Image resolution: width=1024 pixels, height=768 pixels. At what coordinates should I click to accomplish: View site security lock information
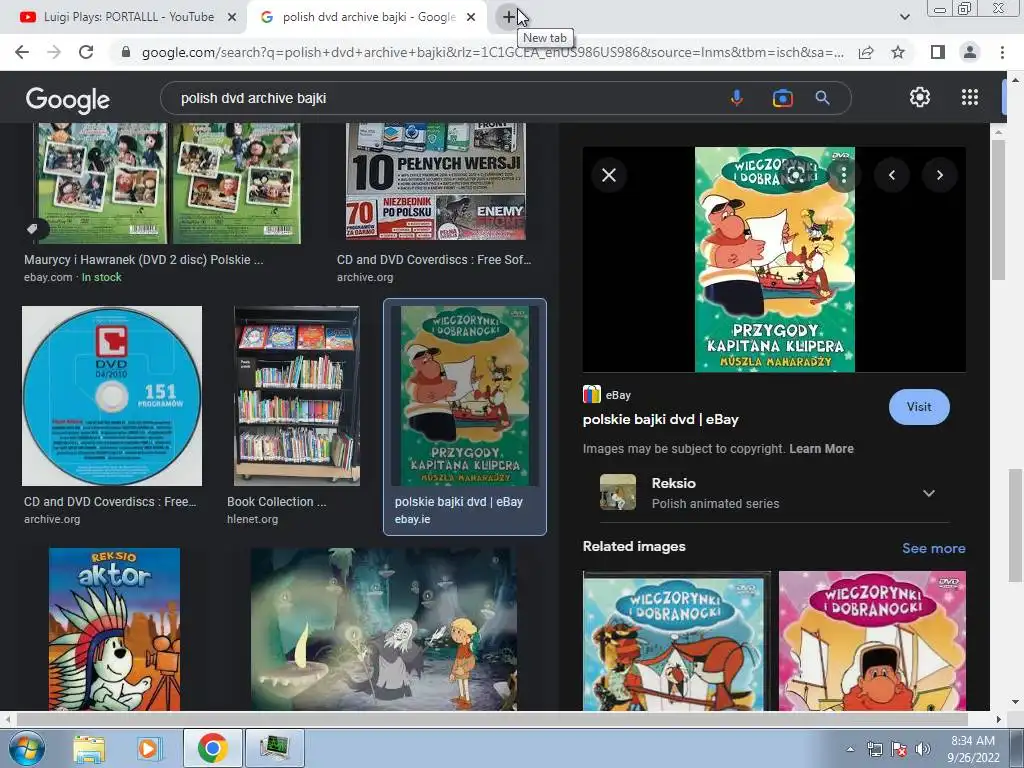click(x=126, y=52)
